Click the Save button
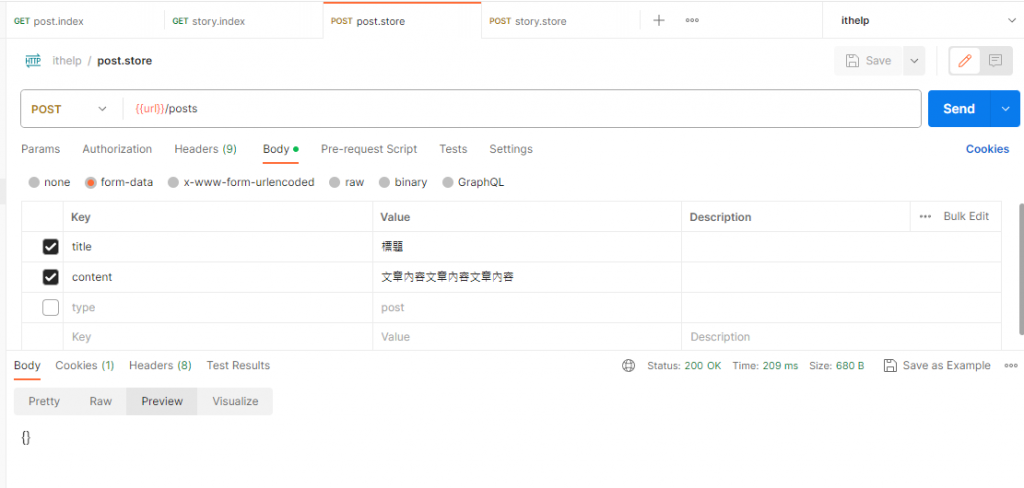1024x488 pixels. pos(869,61)
